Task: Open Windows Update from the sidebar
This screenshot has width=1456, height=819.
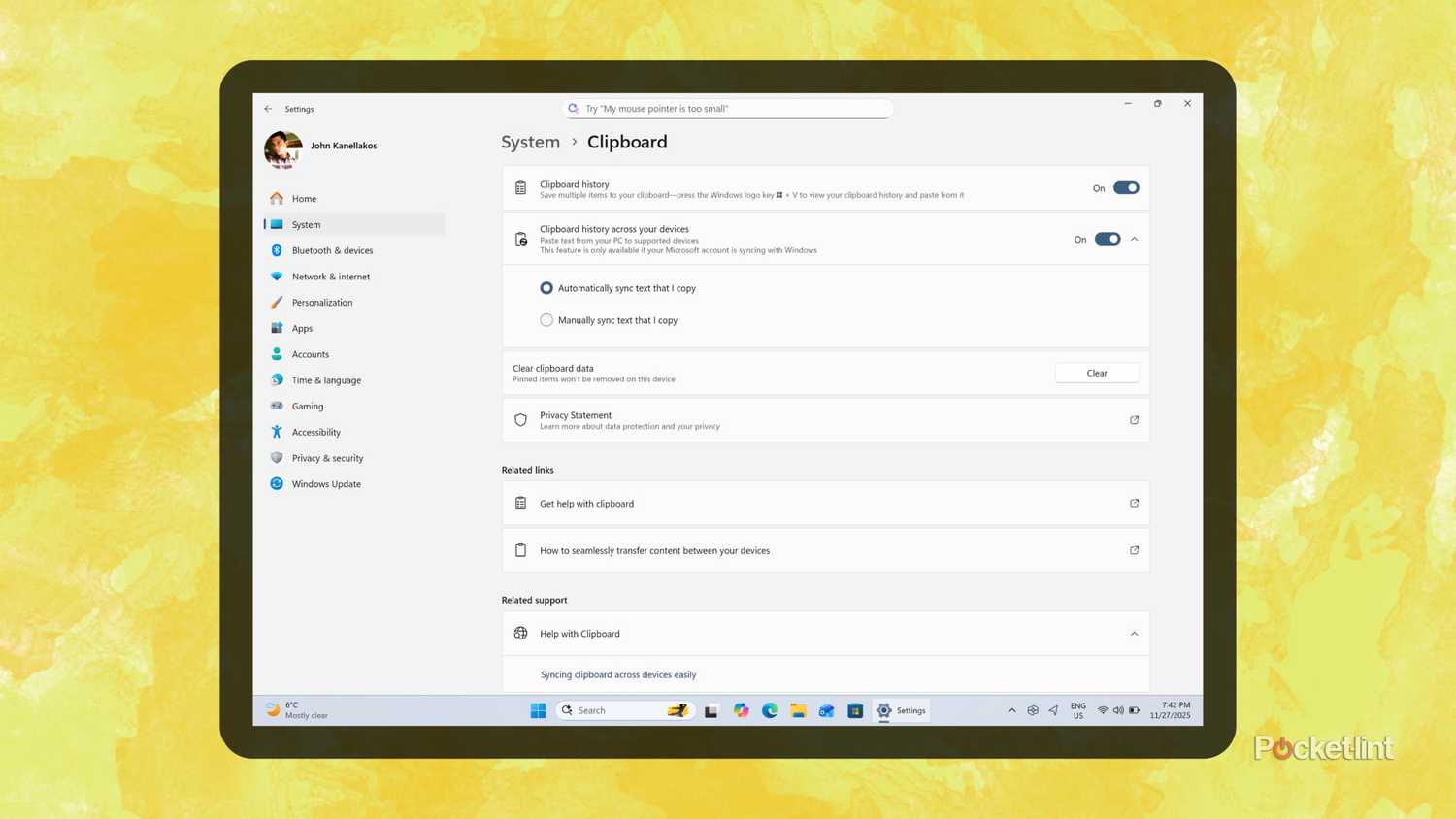Action: click(x=325, y=483)
